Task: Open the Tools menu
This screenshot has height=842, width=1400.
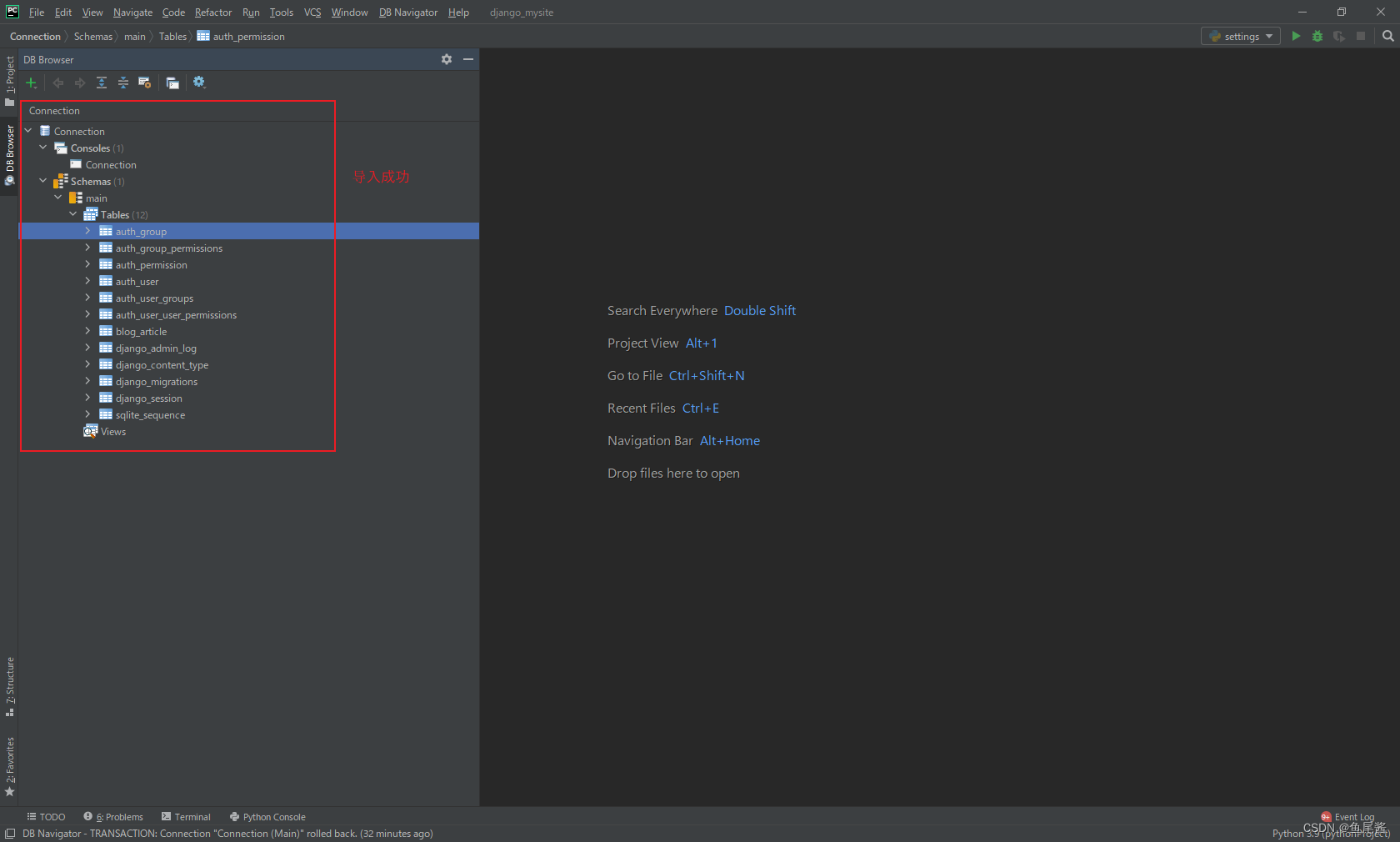Action: click(x=282, y=13)
